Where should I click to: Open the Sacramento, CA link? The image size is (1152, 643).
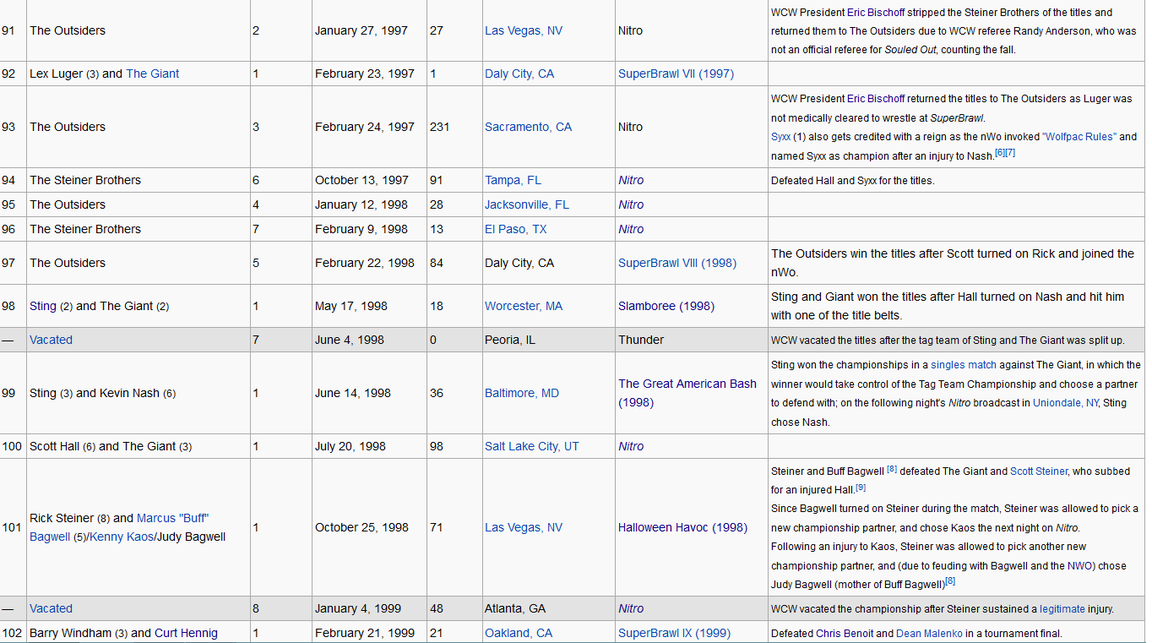(x=528, y=127)
